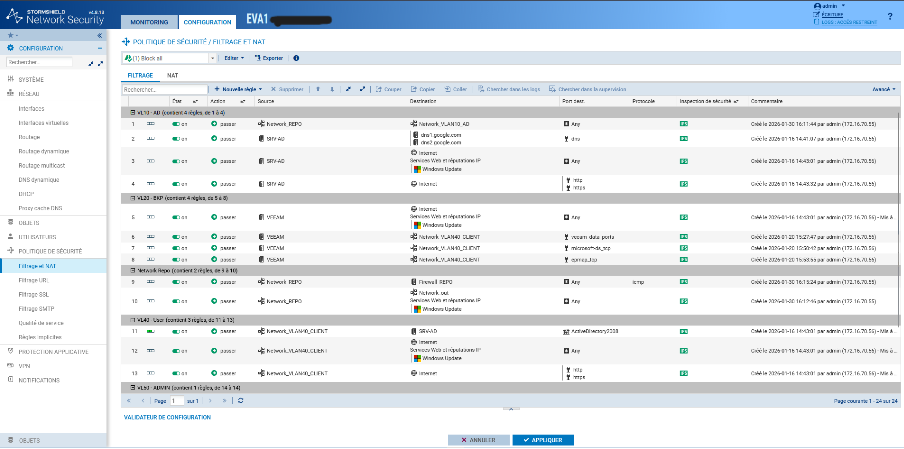
Task: Toggle the state switch of rule 1
Action: [176, 124]
